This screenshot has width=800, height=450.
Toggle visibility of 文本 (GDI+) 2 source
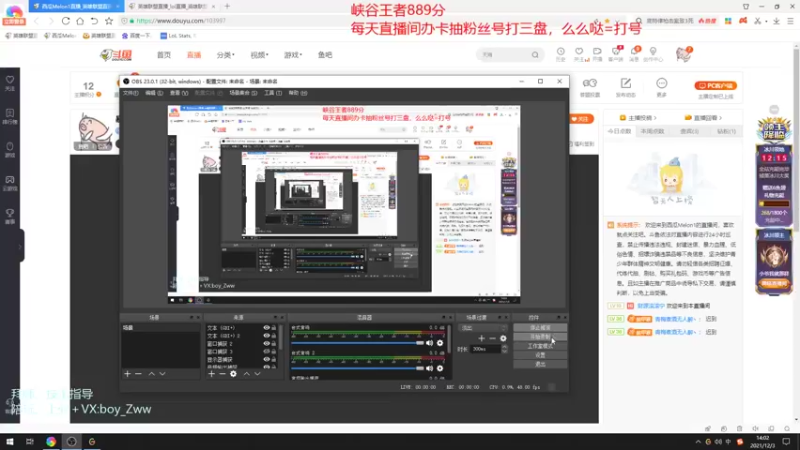point(266,336)
